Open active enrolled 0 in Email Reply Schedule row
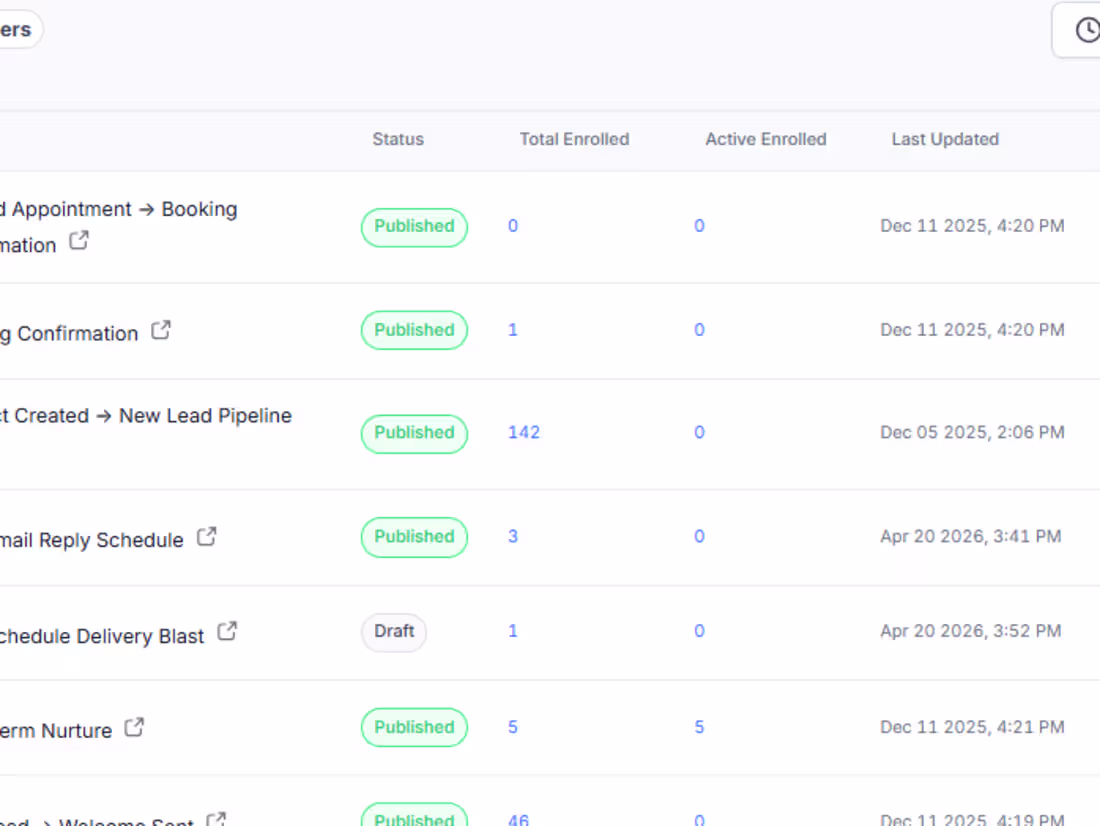Screen dimensions: 1100x826 click(699, 536)
